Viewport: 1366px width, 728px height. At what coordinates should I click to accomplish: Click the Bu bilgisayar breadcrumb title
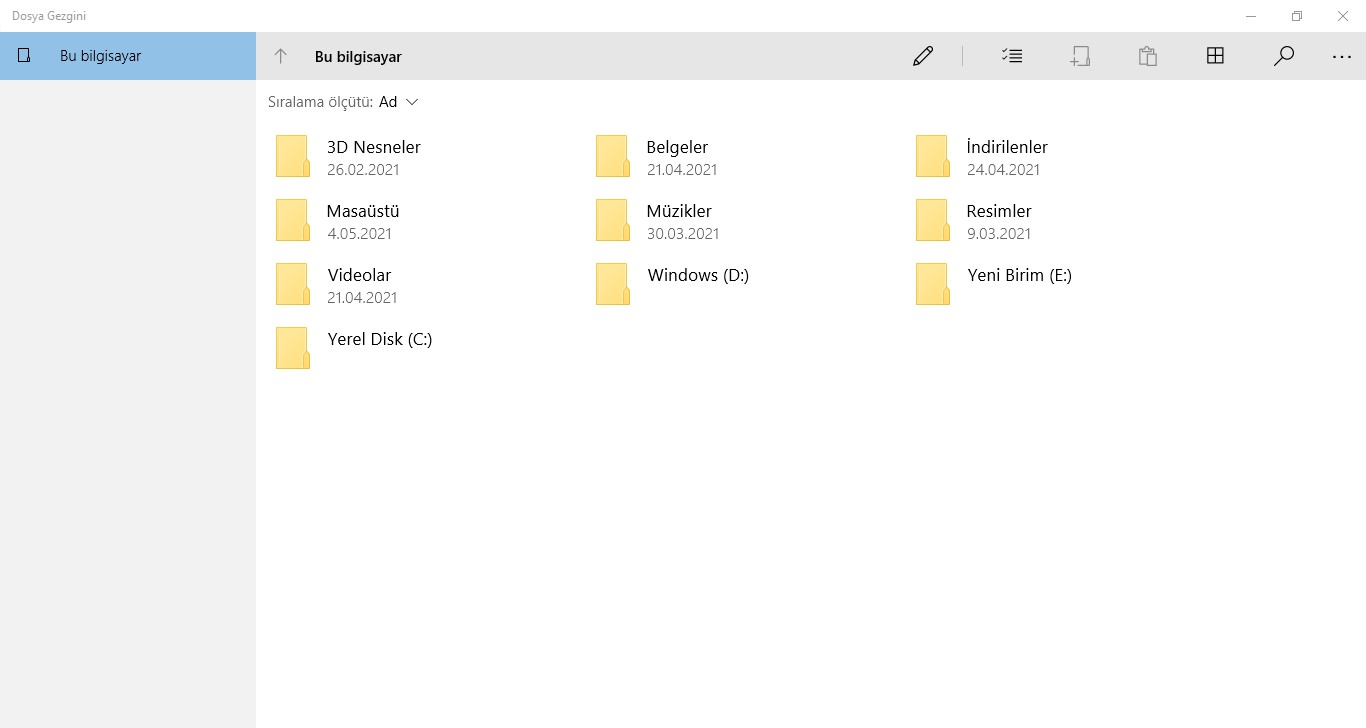358,57
